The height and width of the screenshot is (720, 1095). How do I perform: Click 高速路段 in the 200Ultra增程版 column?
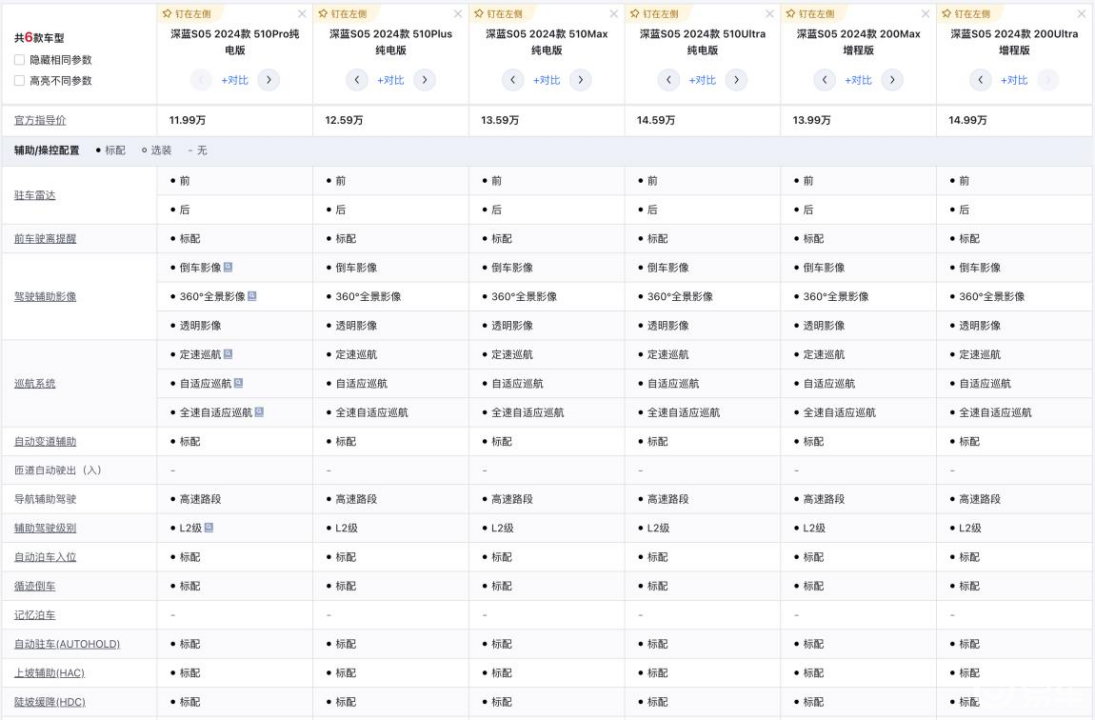(980, 499)
